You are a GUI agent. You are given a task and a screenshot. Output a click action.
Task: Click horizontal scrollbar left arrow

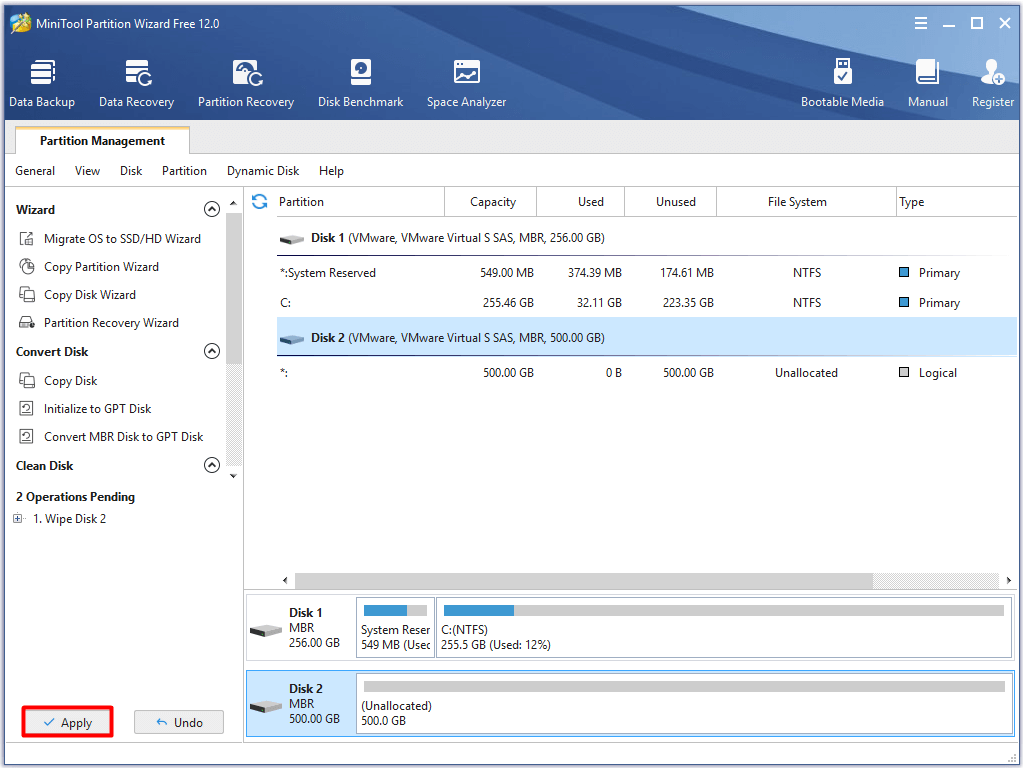285,580
